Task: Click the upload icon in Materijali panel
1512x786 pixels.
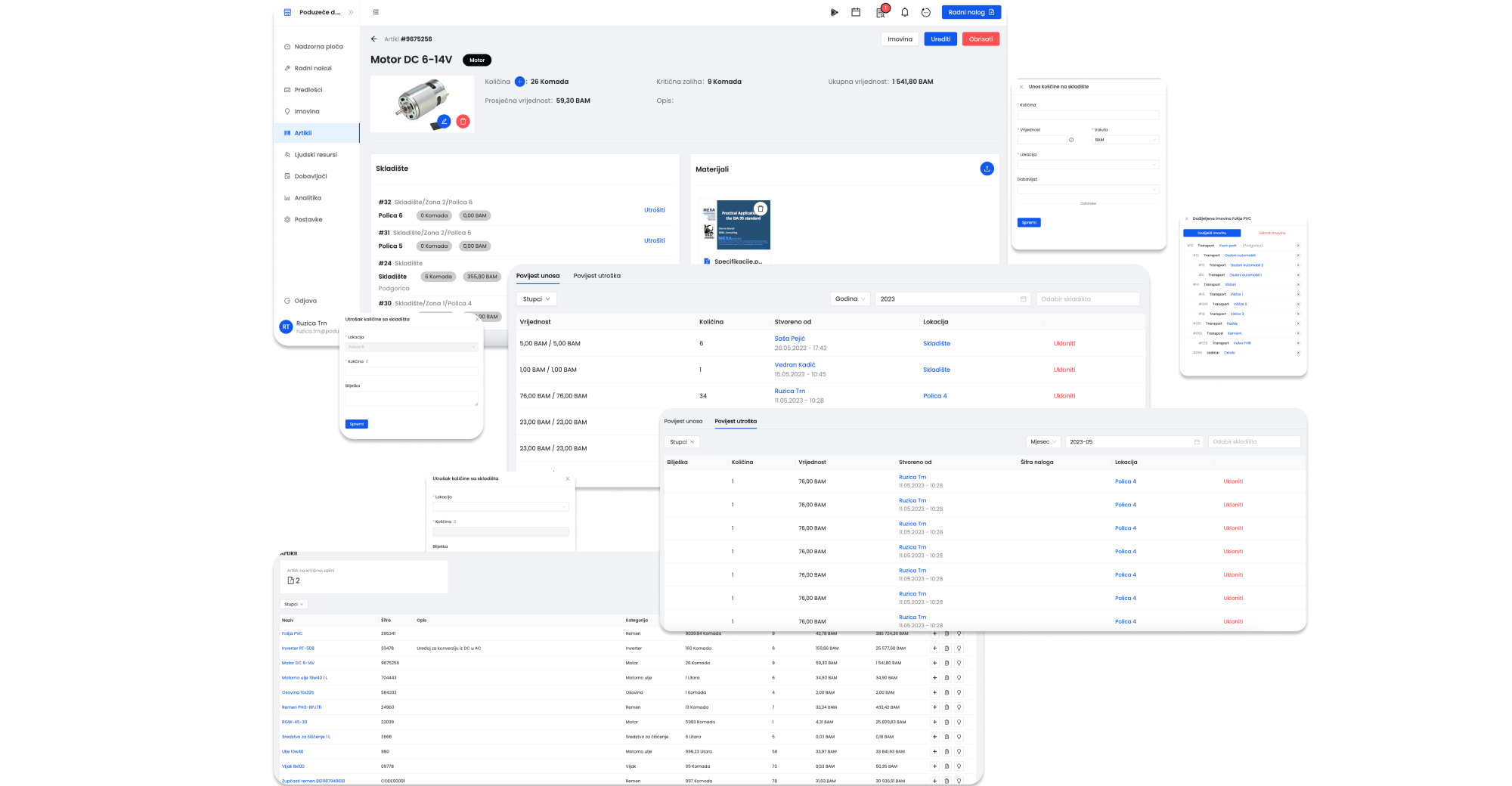Action: pos(987,169)
